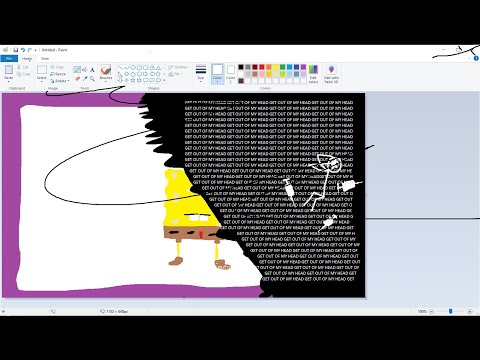Click the Cut button
The height and width of the screenshot is (360, 480).
(x=23, y=67)
